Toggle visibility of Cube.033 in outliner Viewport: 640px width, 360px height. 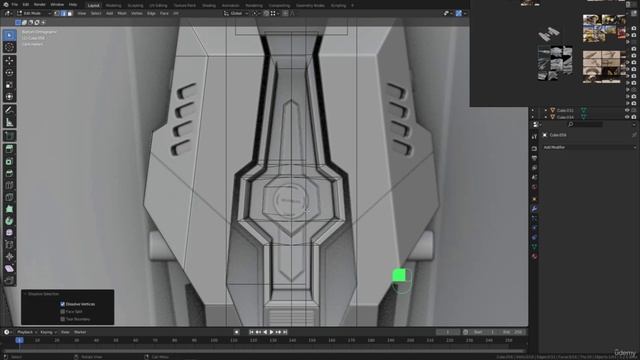[627, 110]
